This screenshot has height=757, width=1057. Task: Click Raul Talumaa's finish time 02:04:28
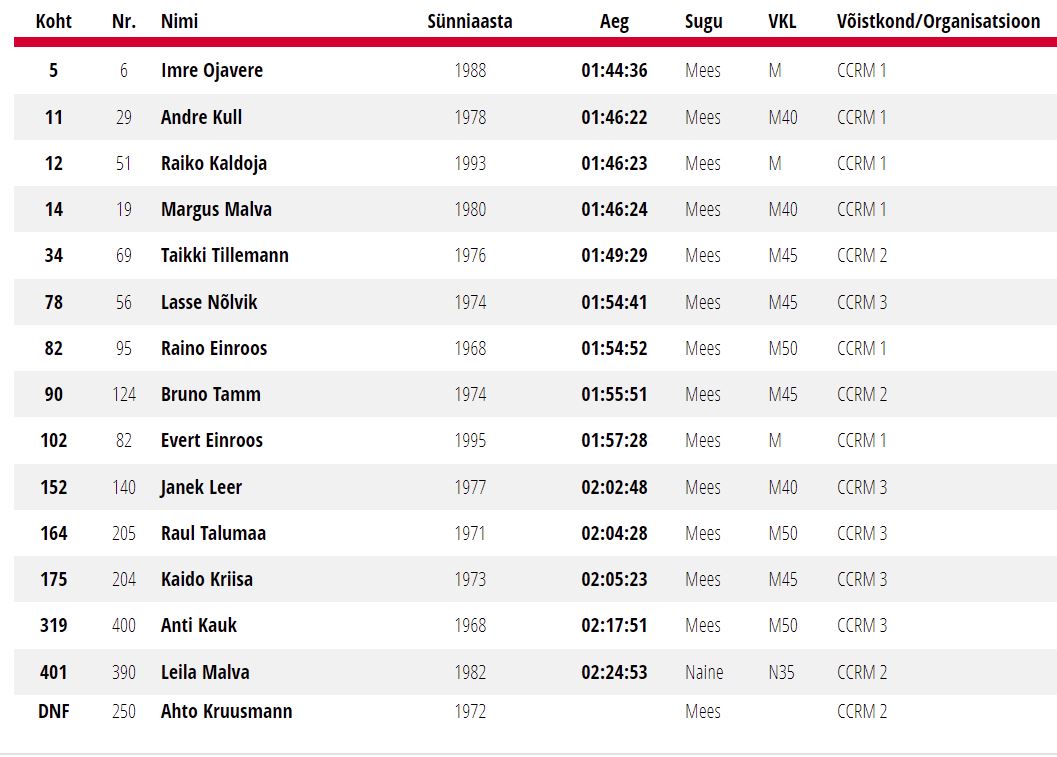614,533
